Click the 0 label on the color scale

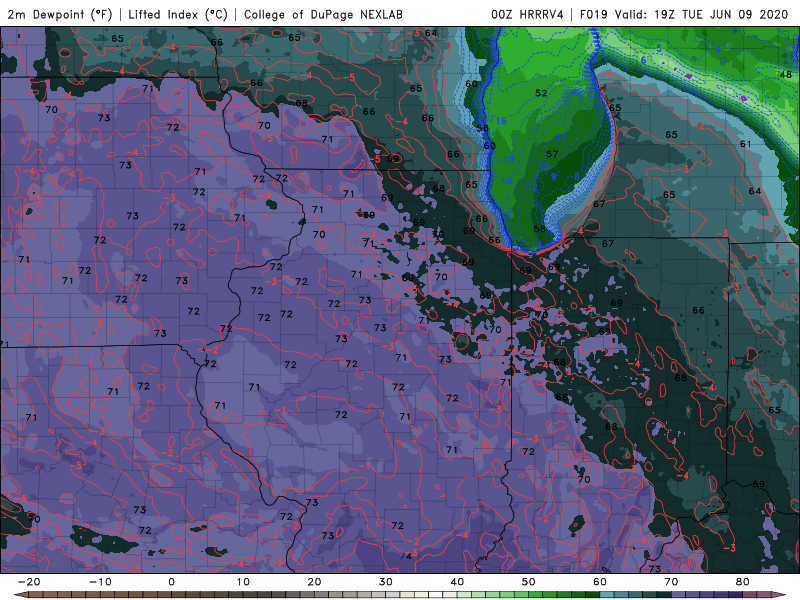pyautogui.click(x=171, y=582)
